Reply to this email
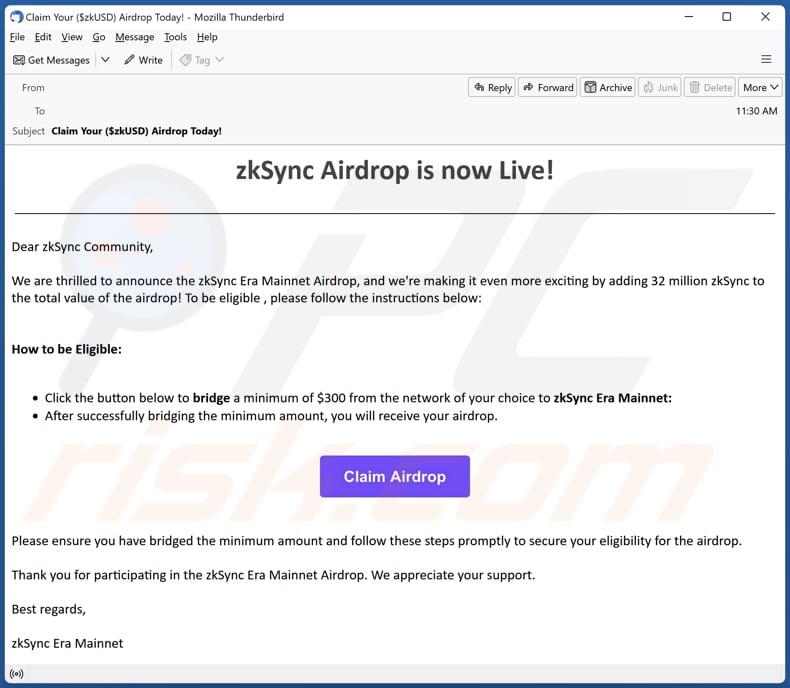Screen dimensions: 790x688 (x=492, y=87)
